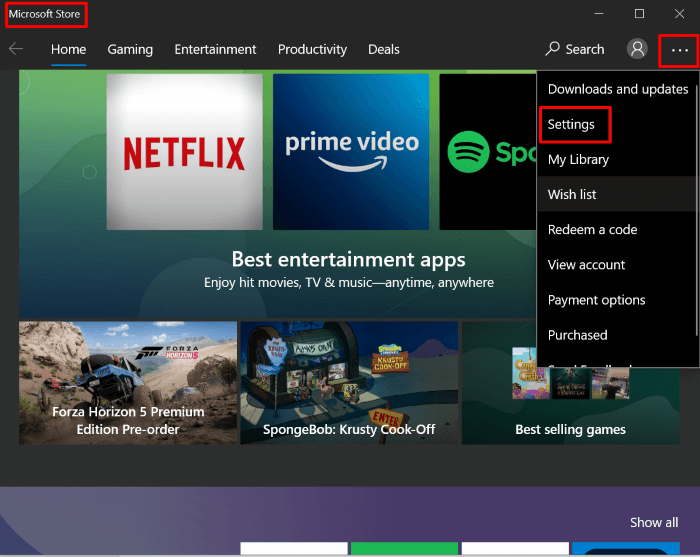This screenshot has height=557, width=700.
Task: Minimize the Microsoft Store window
Action: click(599, 14)
